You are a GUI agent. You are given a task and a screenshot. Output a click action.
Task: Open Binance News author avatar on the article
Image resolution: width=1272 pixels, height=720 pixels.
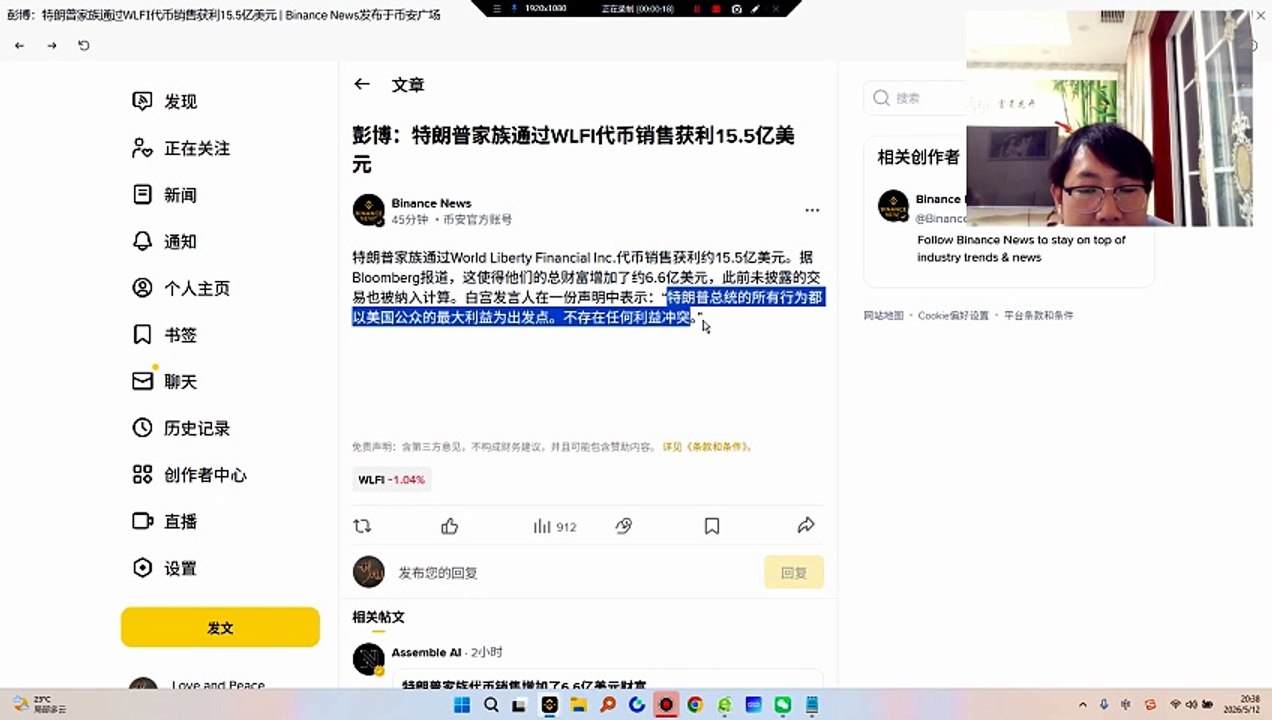[368, 210]
